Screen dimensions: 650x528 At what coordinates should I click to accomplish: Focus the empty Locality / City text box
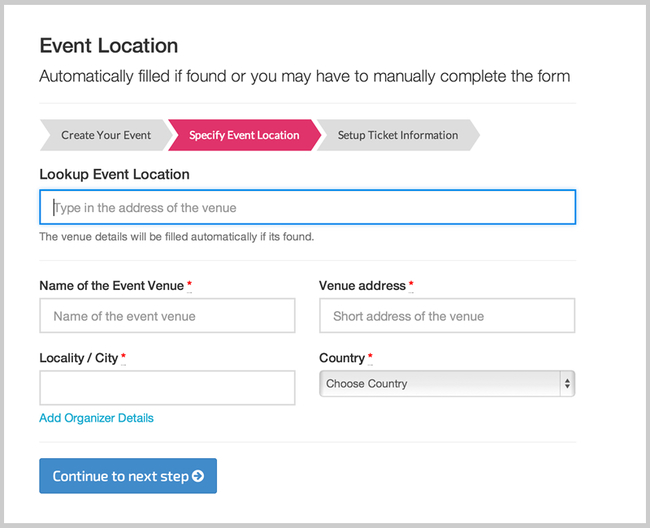pyautogui.click(x=167, y=388)
